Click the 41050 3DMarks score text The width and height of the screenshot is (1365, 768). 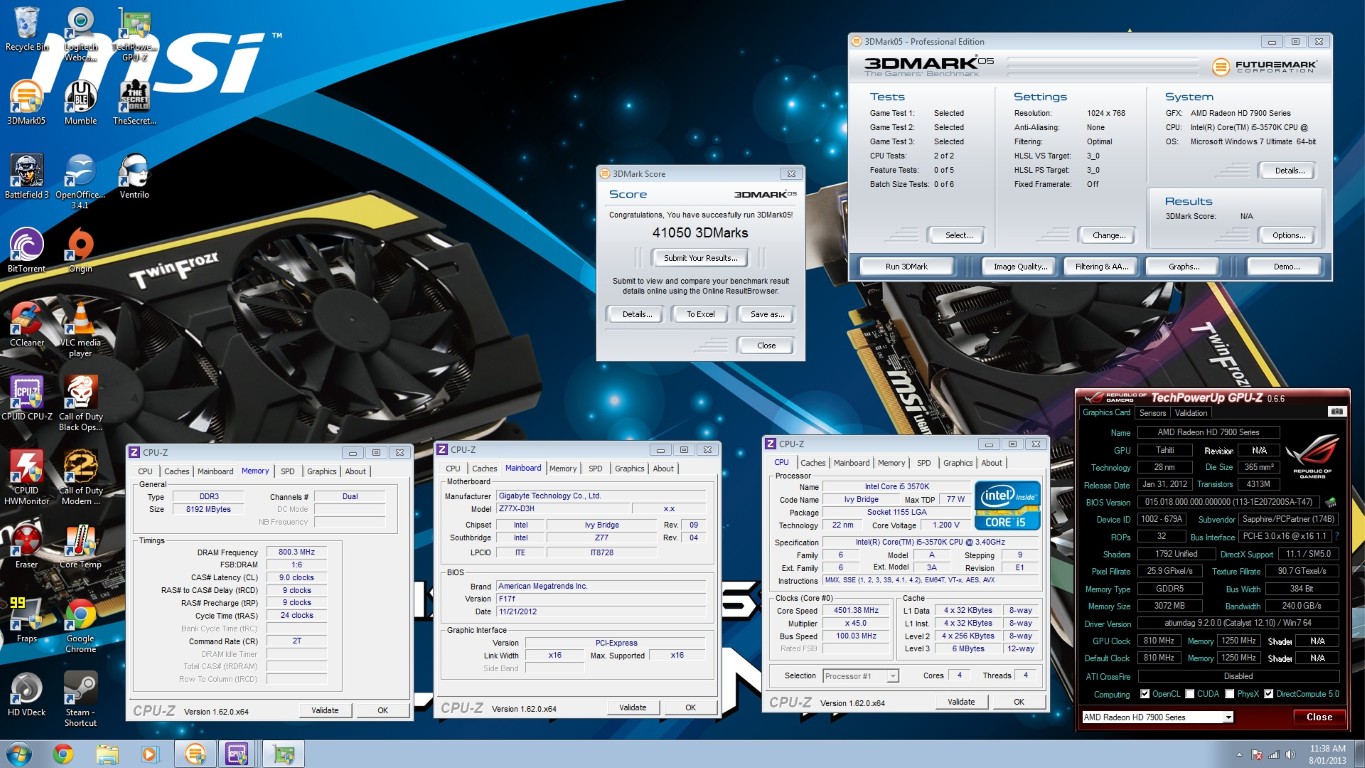click(x=700, y=232)
